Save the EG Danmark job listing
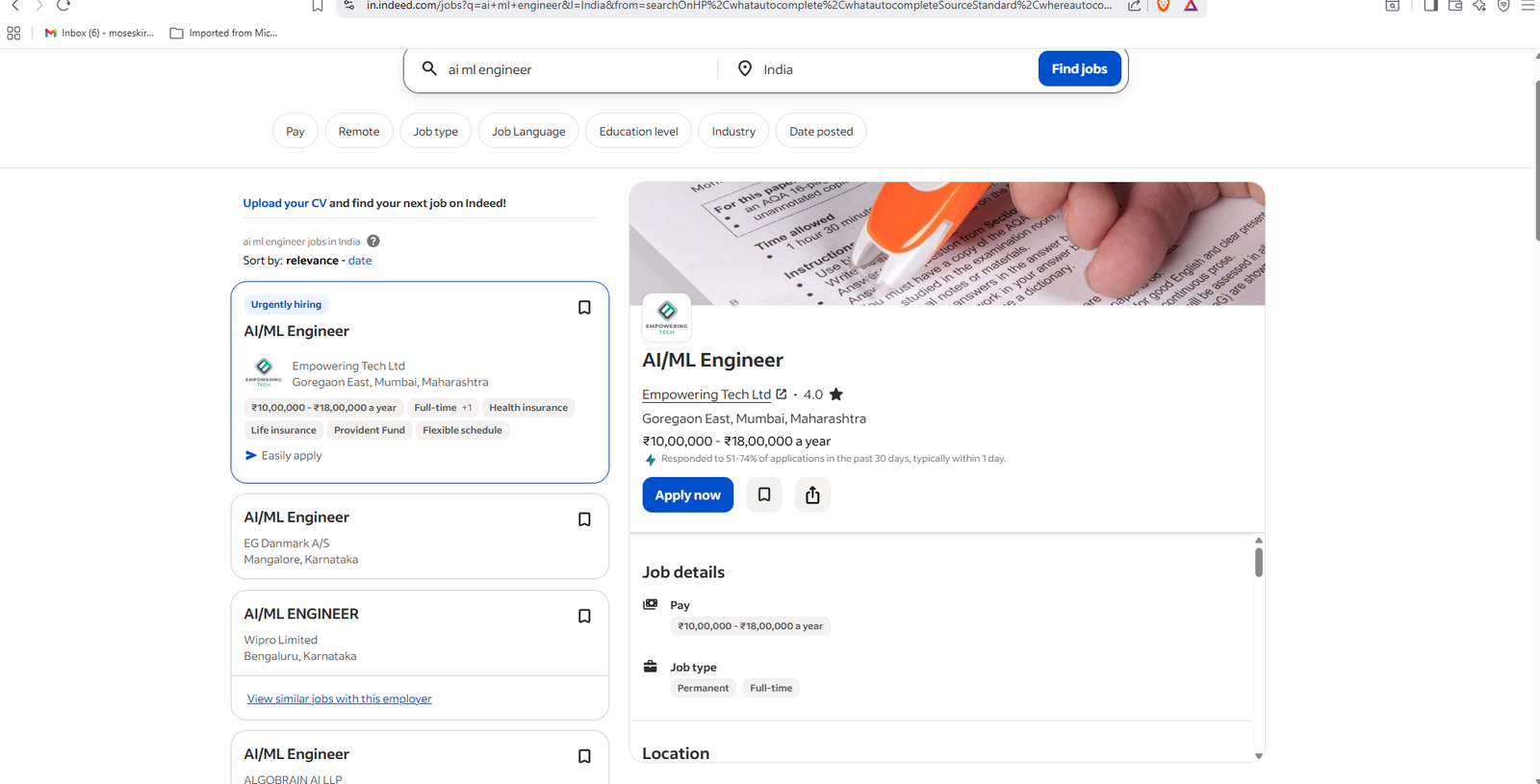 coord(583,519)
